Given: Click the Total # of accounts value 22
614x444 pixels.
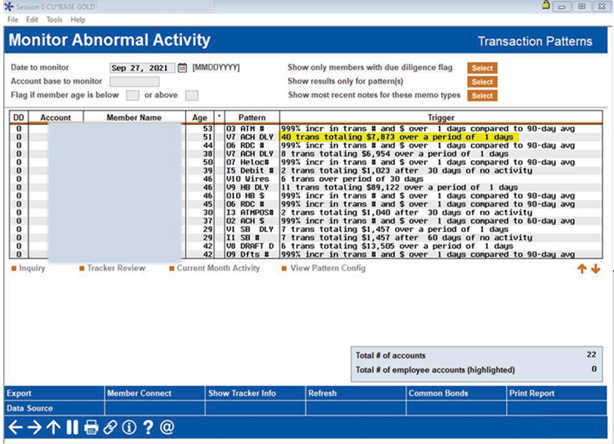Looking at the screenshot, I should point(591,355).
